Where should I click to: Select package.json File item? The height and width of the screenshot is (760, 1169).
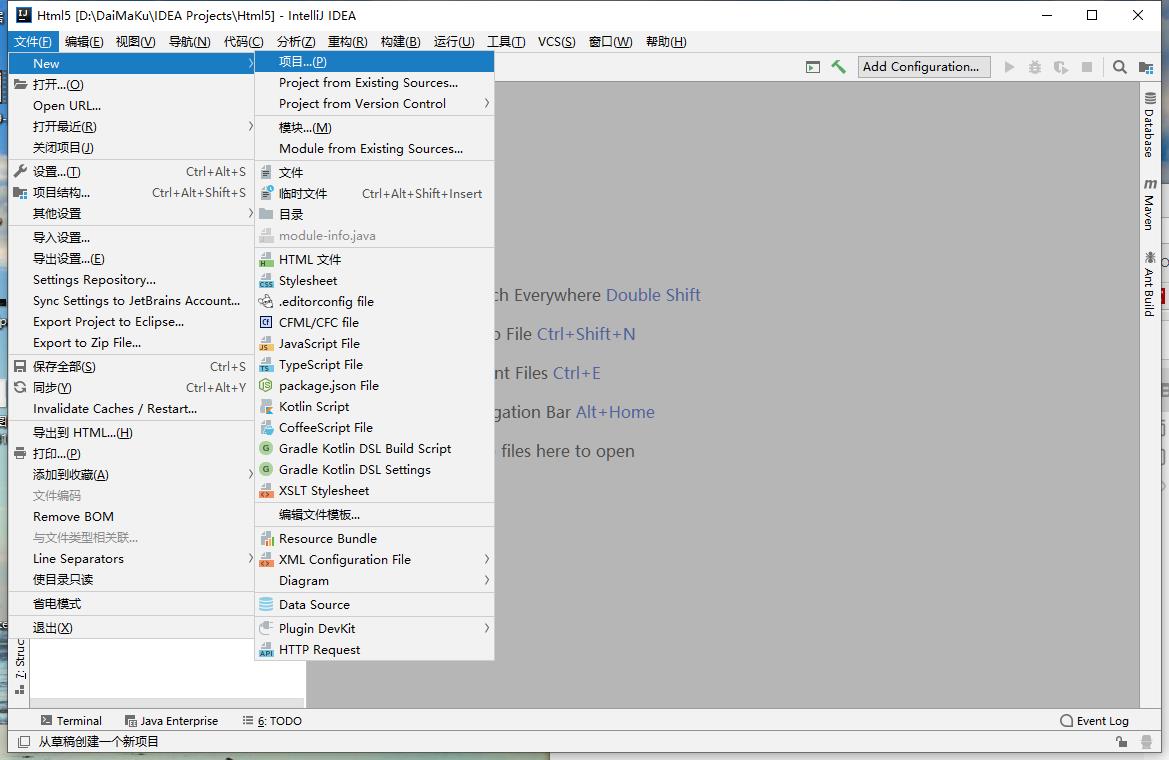coord(374,386)
